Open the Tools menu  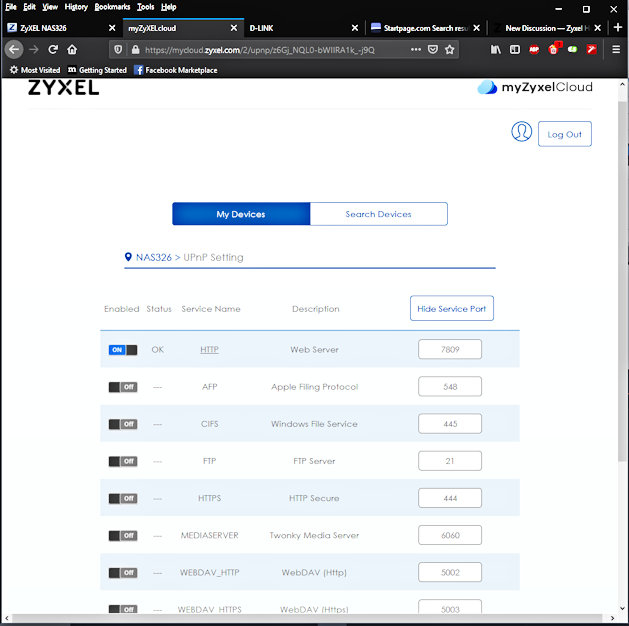(146, 7)
